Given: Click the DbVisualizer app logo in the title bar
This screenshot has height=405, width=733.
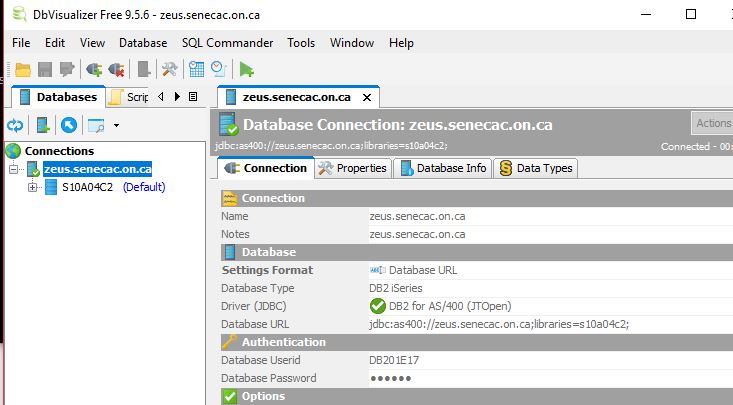Looking at the screenshot, I should tap(19, 14).
